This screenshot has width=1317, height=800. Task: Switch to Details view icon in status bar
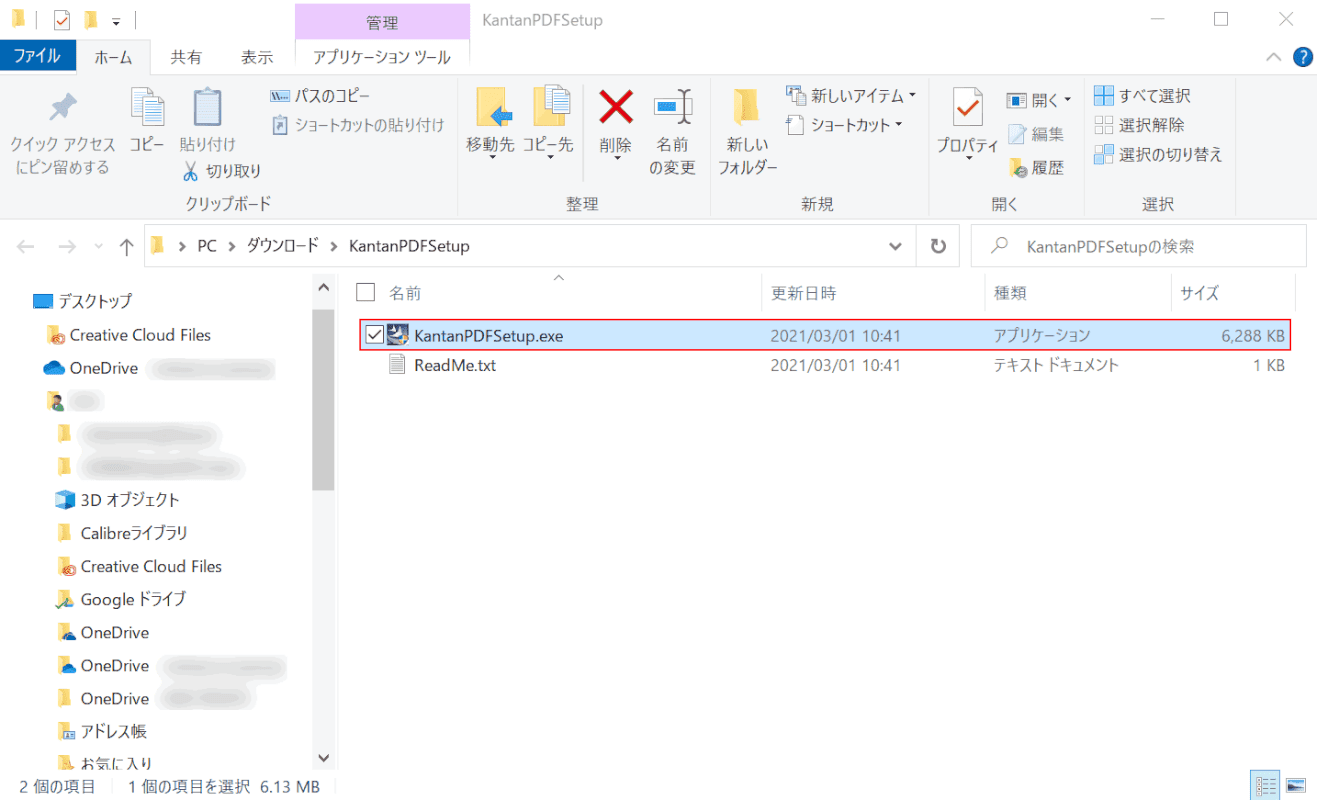pyautogui.click(x=1266, y=786)
